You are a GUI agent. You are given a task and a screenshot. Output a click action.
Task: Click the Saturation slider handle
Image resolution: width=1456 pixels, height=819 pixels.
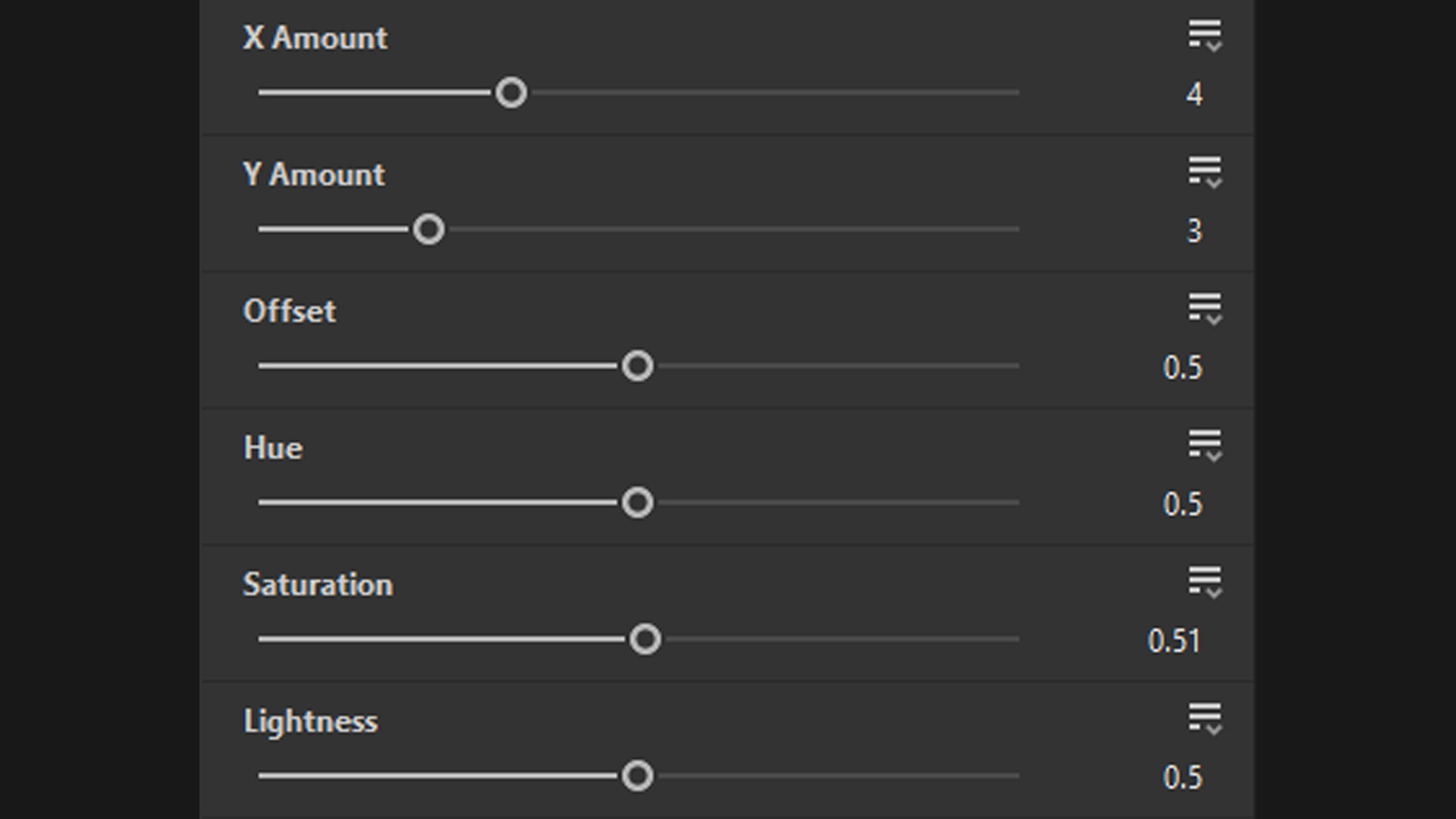(x=645, y=640)
